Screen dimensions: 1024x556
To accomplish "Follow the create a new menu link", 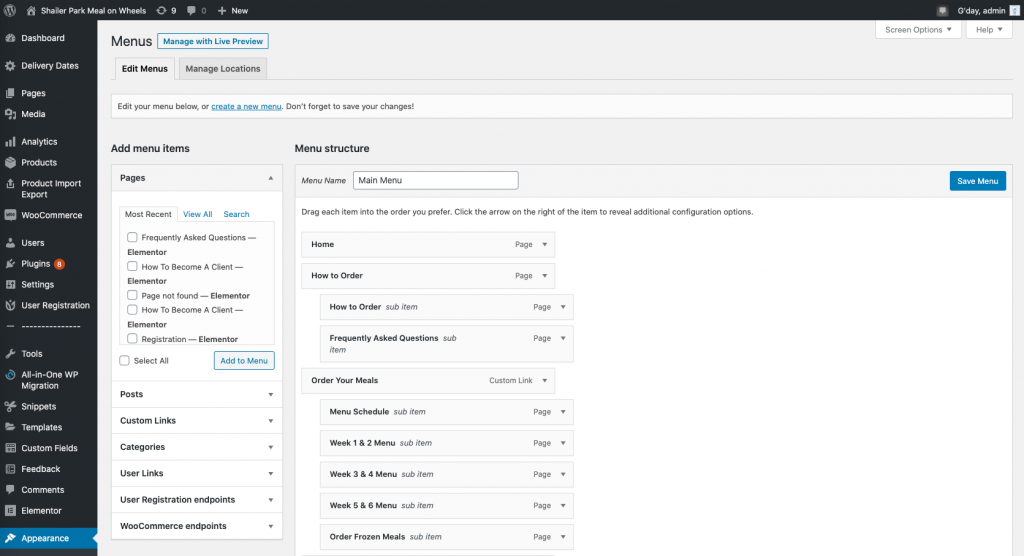I will coord(246,106).
